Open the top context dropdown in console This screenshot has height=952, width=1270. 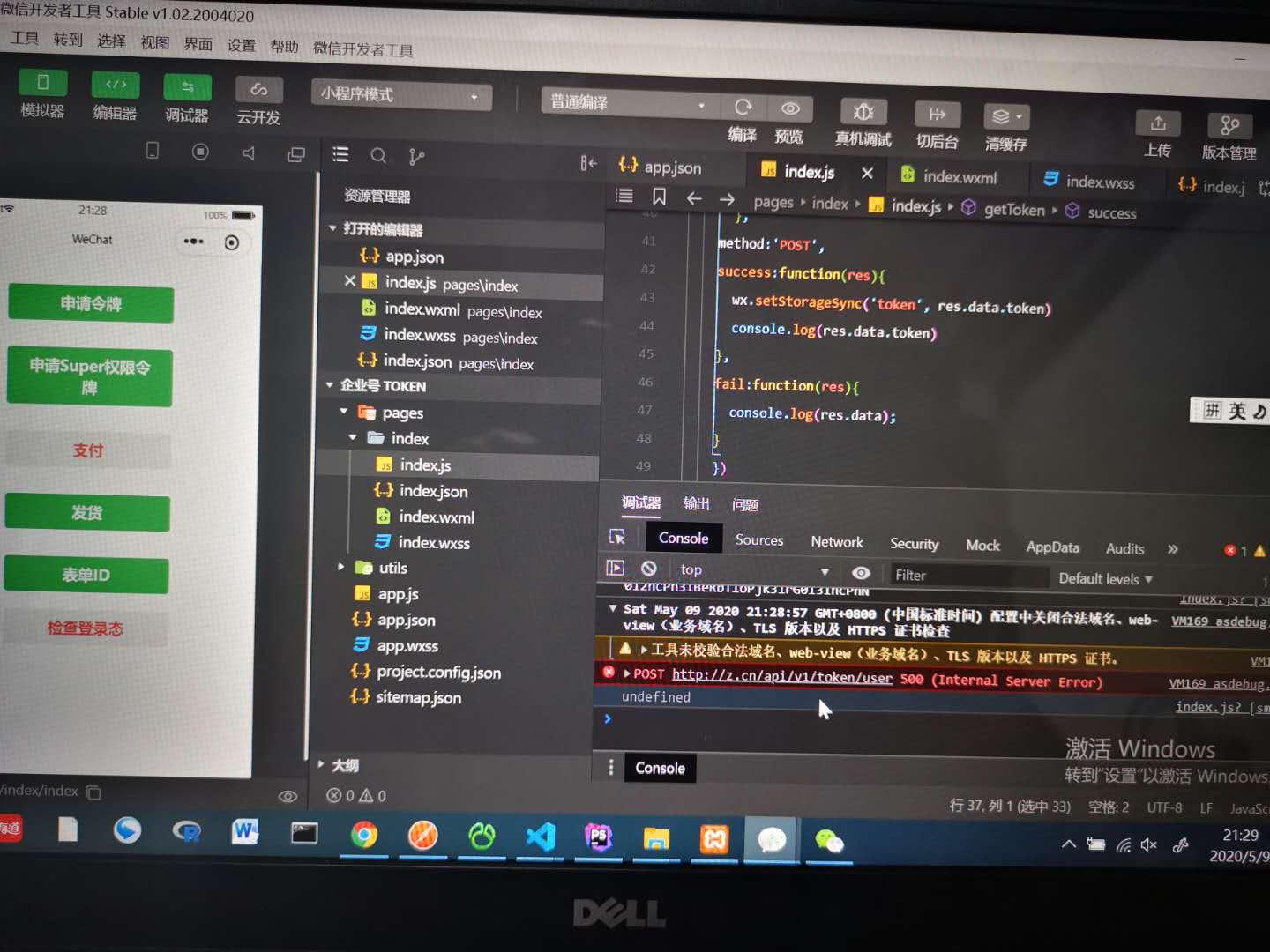coord(754,570)
